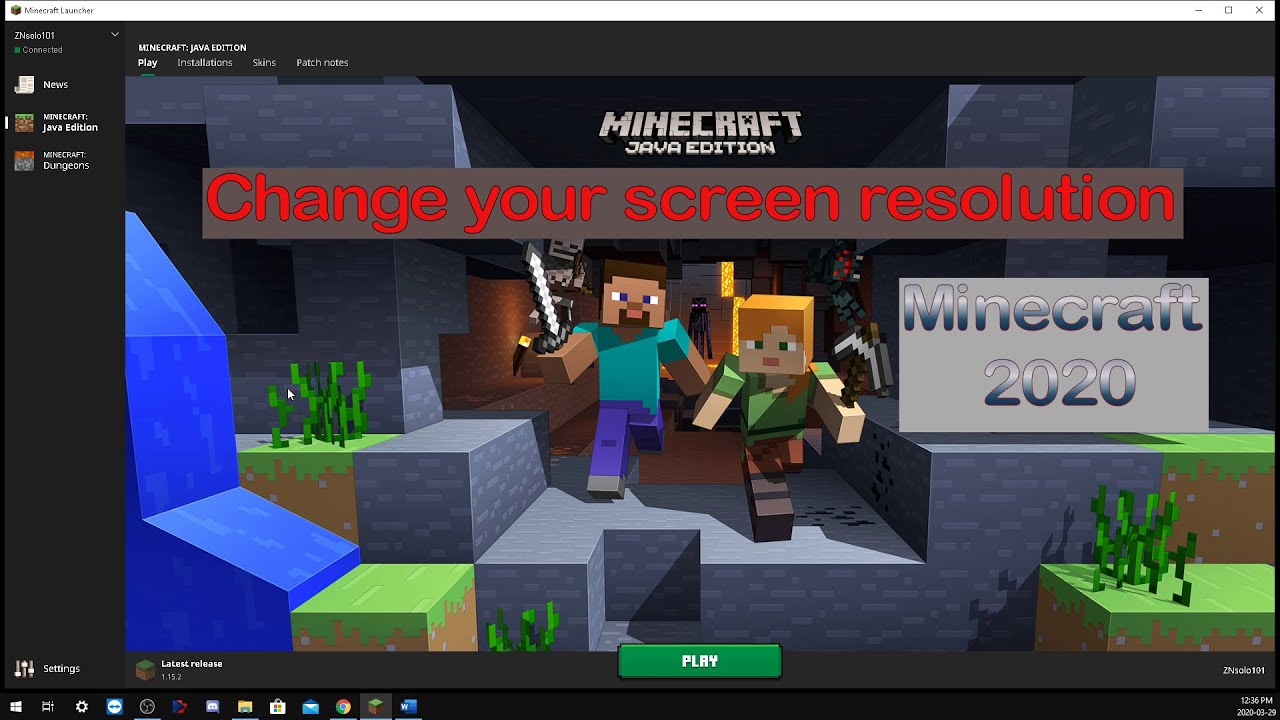
Task: Select Minecraft Java Edition grass block icon
Action: click(x=24, y=123)
